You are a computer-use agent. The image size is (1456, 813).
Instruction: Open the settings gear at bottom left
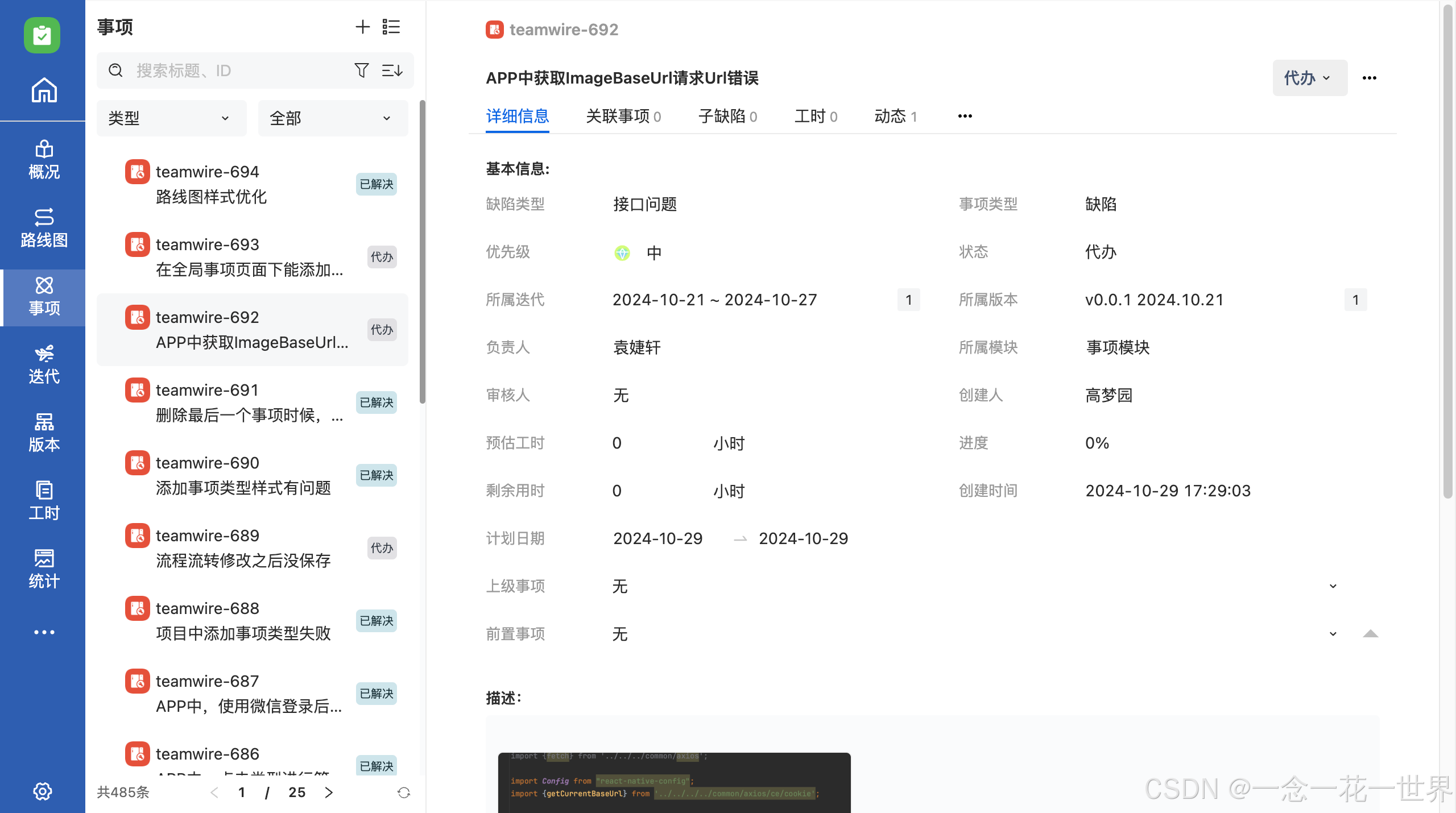(x=43, y=791)
